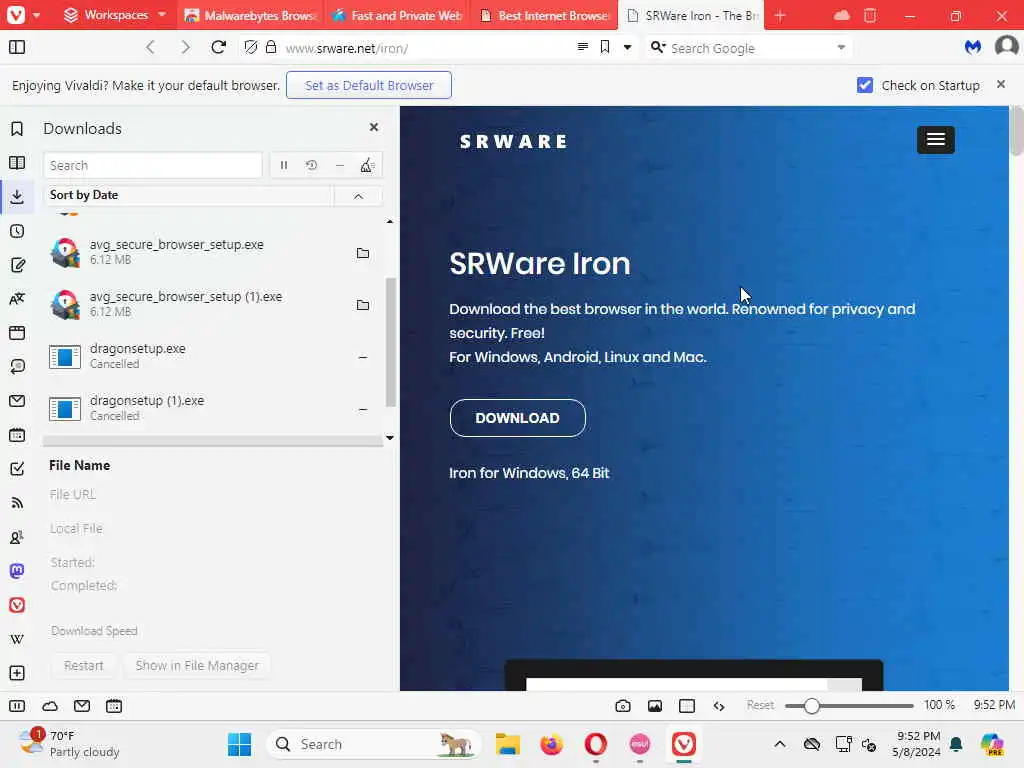1024x768 pixels.
Task: Open folder for avg_secure_browser_setup.exe
Action: pyautogui.click(x=363, y=253)
